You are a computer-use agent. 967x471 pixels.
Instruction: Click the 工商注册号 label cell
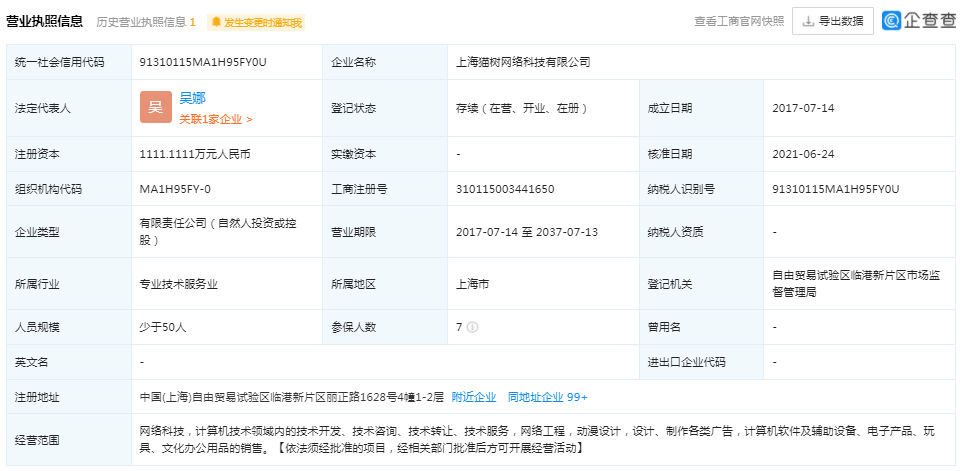click(385, 189)
